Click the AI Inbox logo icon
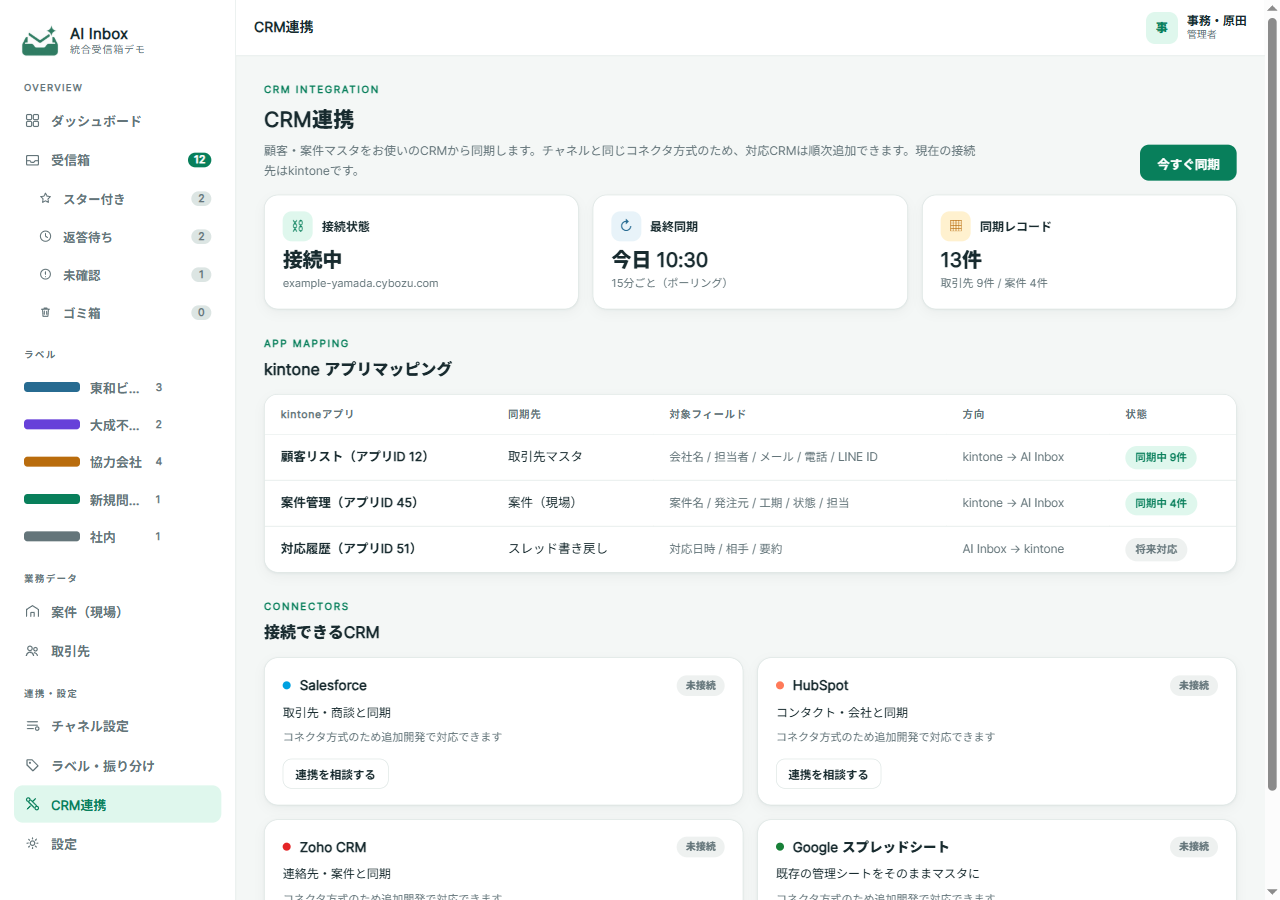Screen dimensions: 1280x900 [40, 41]
